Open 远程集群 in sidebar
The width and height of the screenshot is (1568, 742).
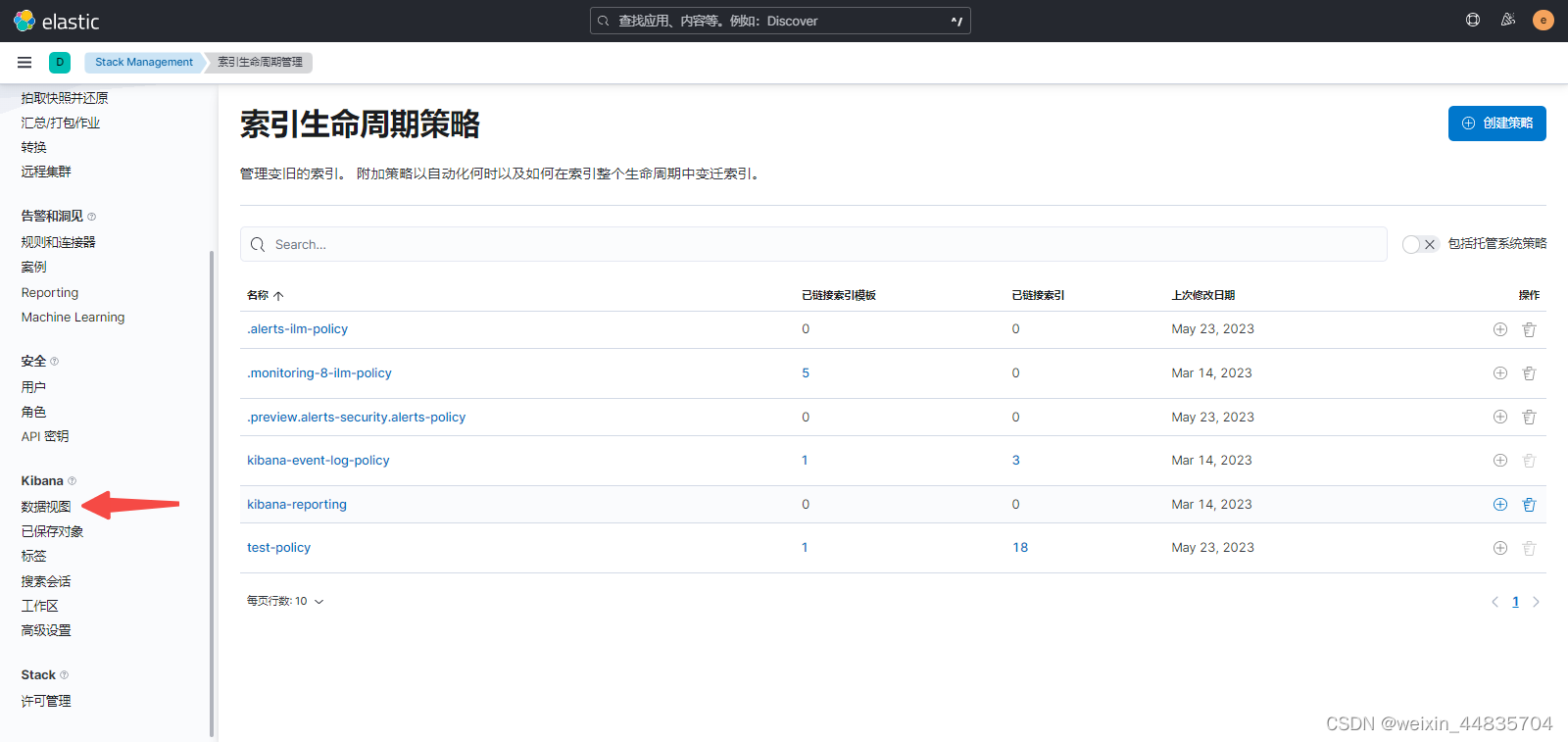pyautogui.click(x=46, y=172)
